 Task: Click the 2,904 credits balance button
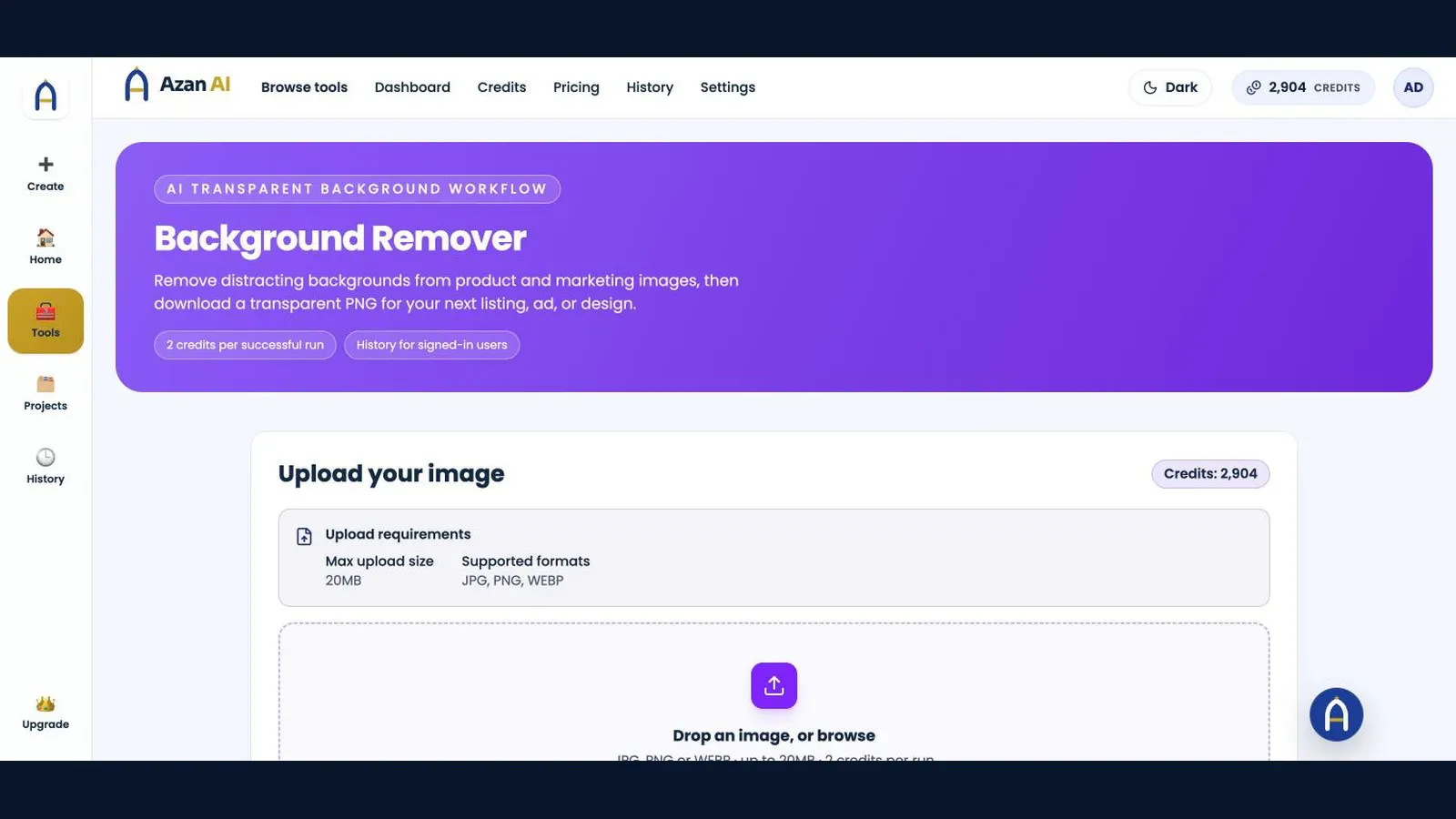(1303, 87)
